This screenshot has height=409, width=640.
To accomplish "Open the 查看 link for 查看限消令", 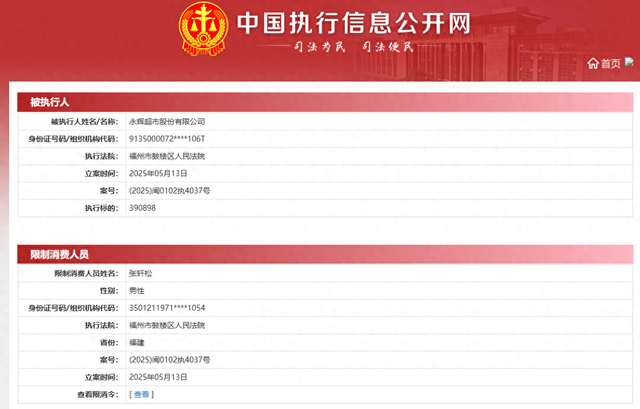I will (141, 394).
